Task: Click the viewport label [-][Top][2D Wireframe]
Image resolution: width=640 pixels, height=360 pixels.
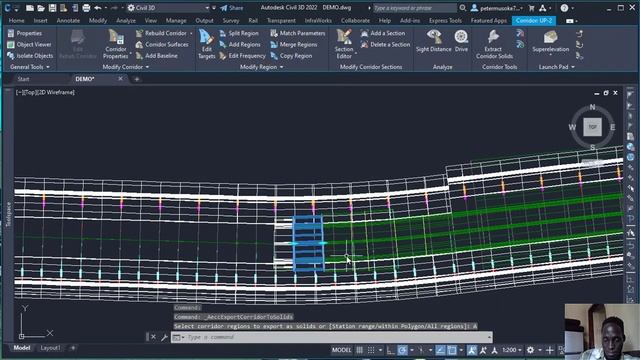Action: pos(45,92)
